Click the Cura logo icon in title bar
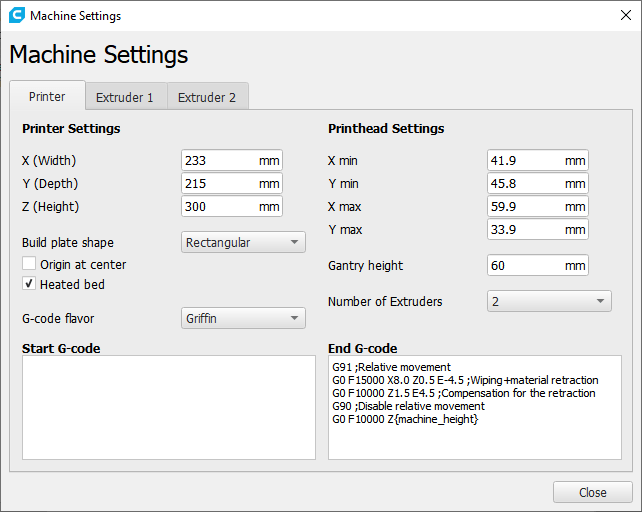The image size is (642, 512). pyautogui.click(x=17, y=15)
